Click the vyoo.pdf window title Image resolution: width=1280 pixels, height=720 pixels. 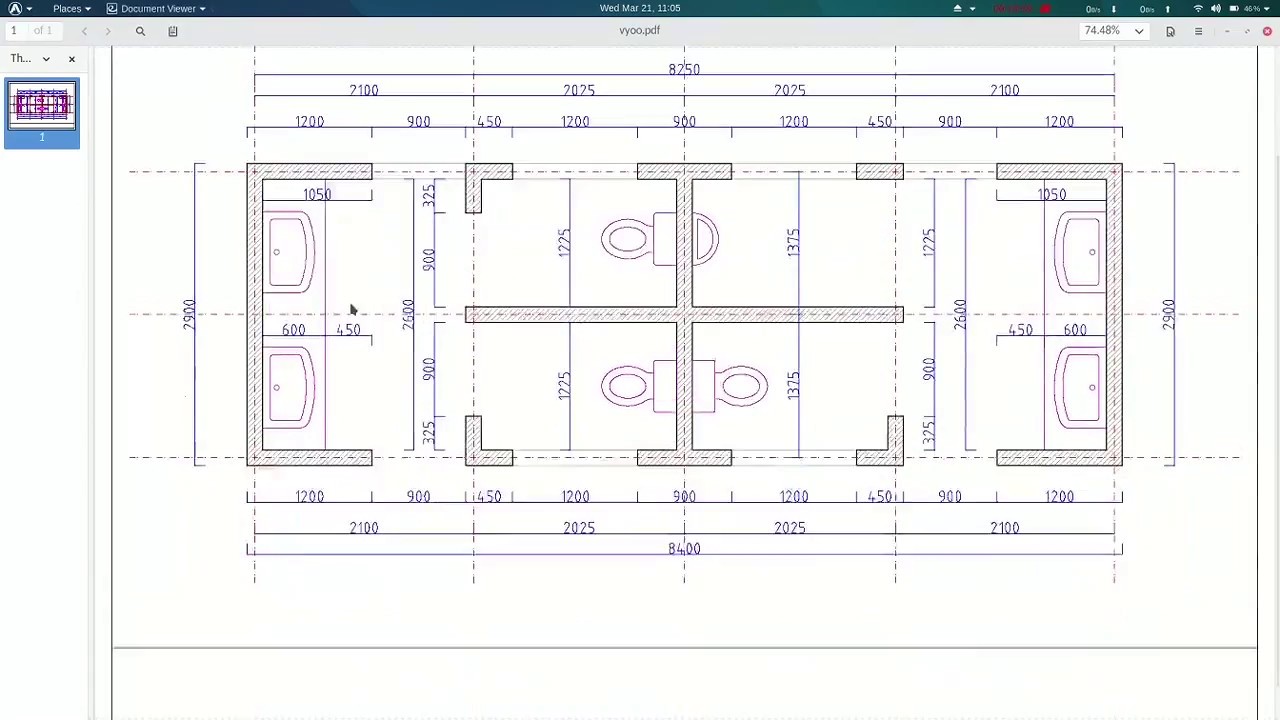coord(639,30)
